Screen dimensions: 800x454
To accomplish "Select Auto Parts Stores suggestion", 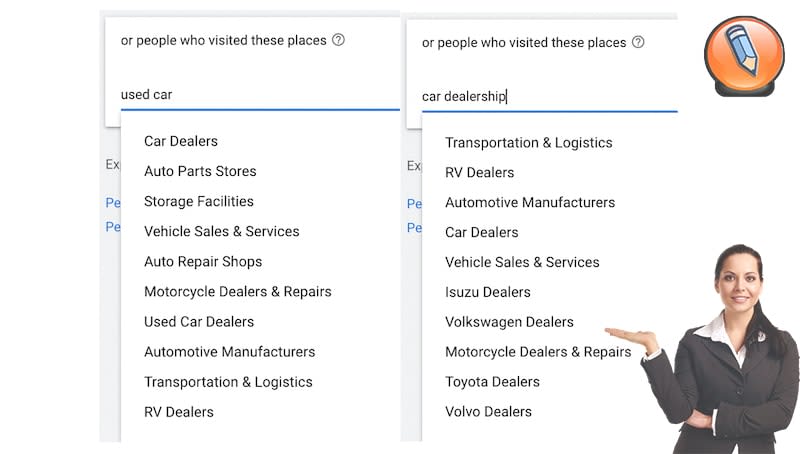I will point(200,171).
